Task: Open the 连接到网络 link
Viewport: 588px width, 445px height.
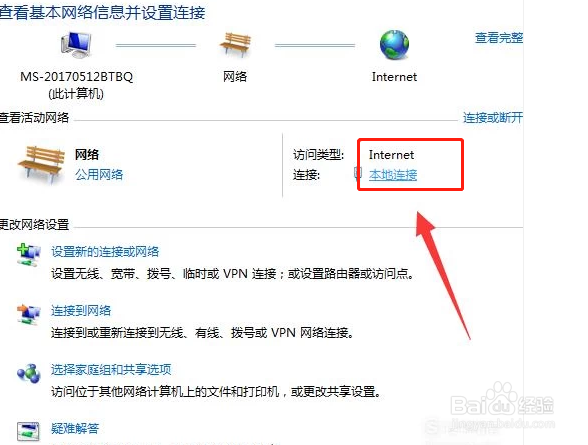Action: (81, 310)
